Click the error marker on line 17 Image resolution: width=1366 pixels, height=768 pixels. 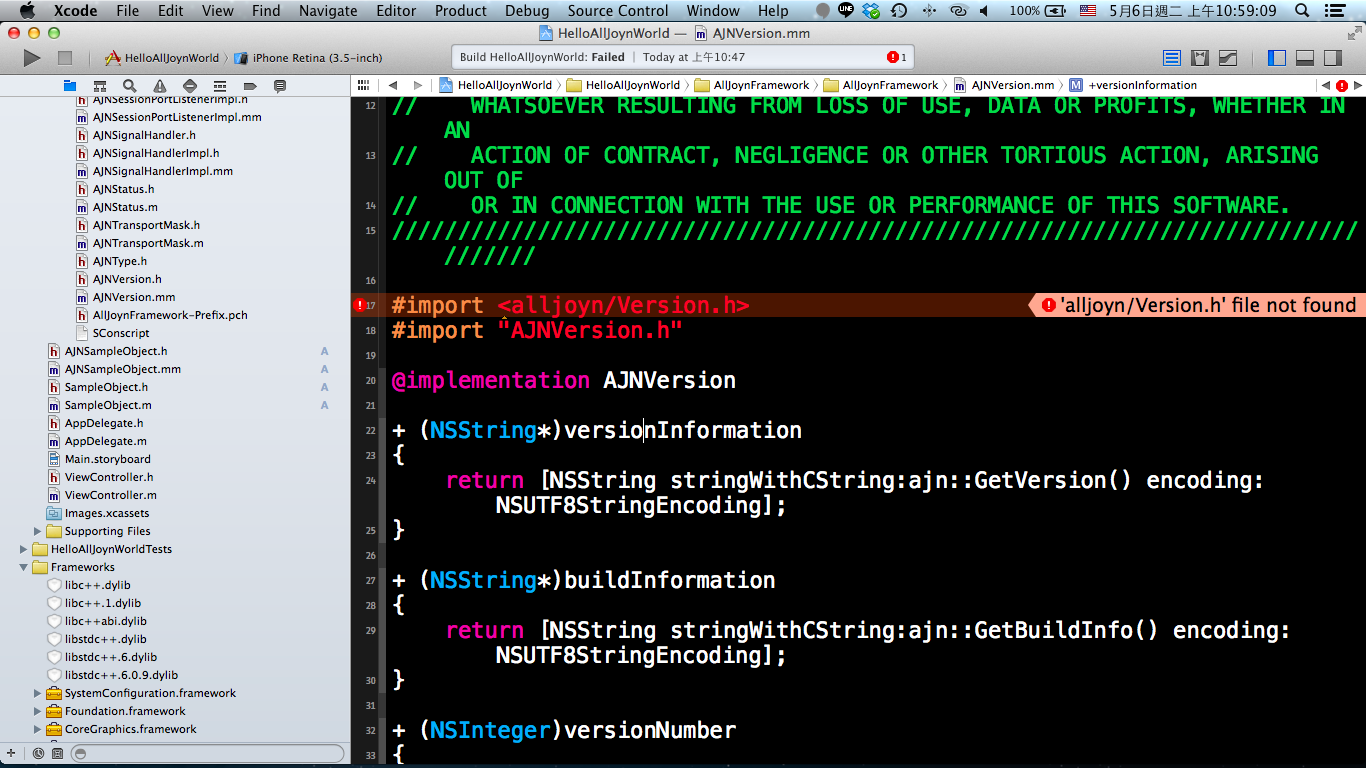point(360,305)
